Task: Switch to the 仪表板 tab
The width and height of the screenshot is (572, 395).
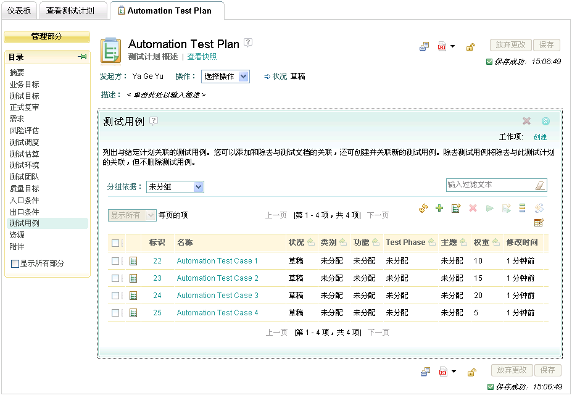Action: pos(19,11)
